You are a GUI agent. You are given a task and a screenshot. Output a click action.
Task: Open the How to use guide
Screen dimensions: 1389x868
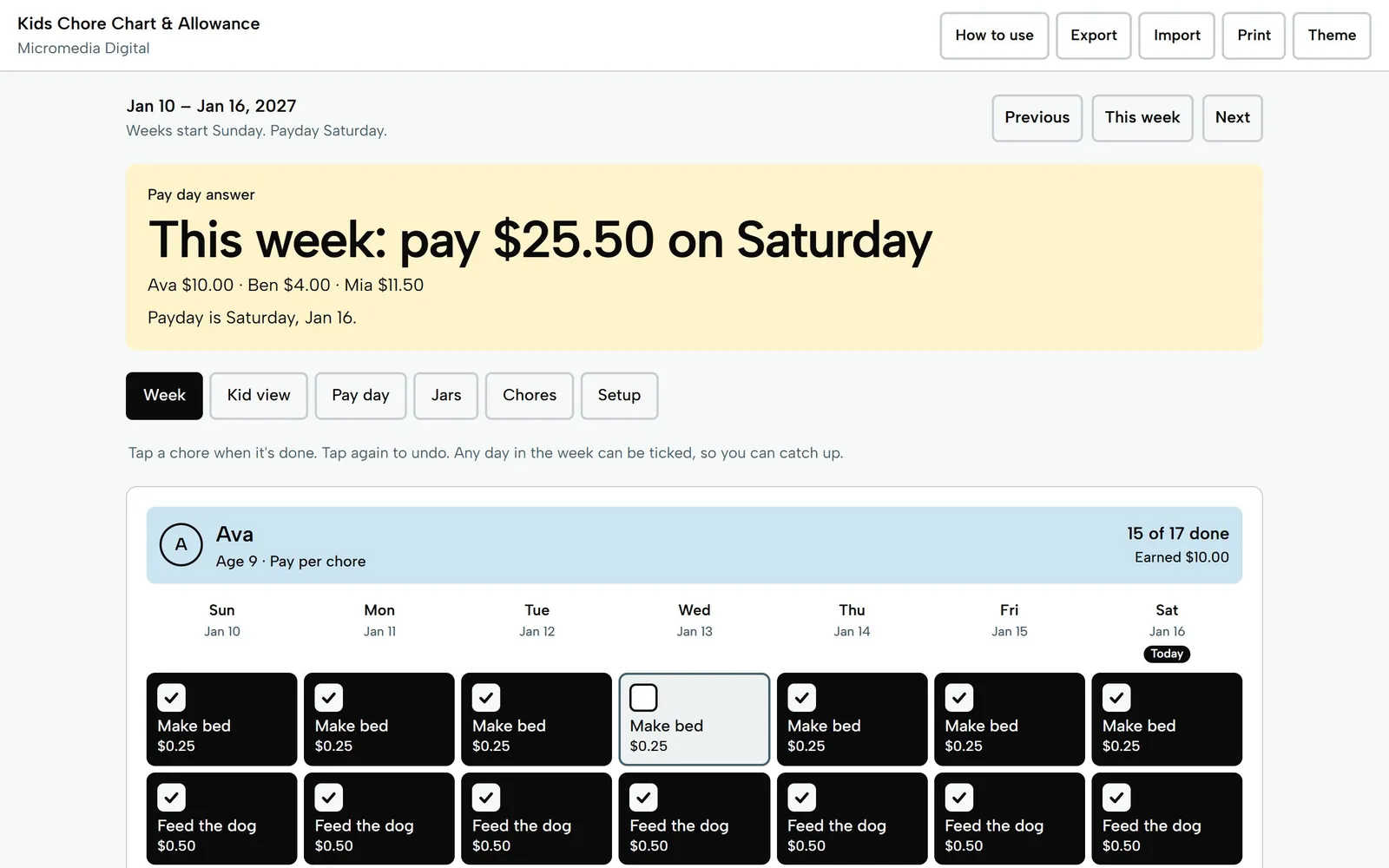(x=994, y=36)
